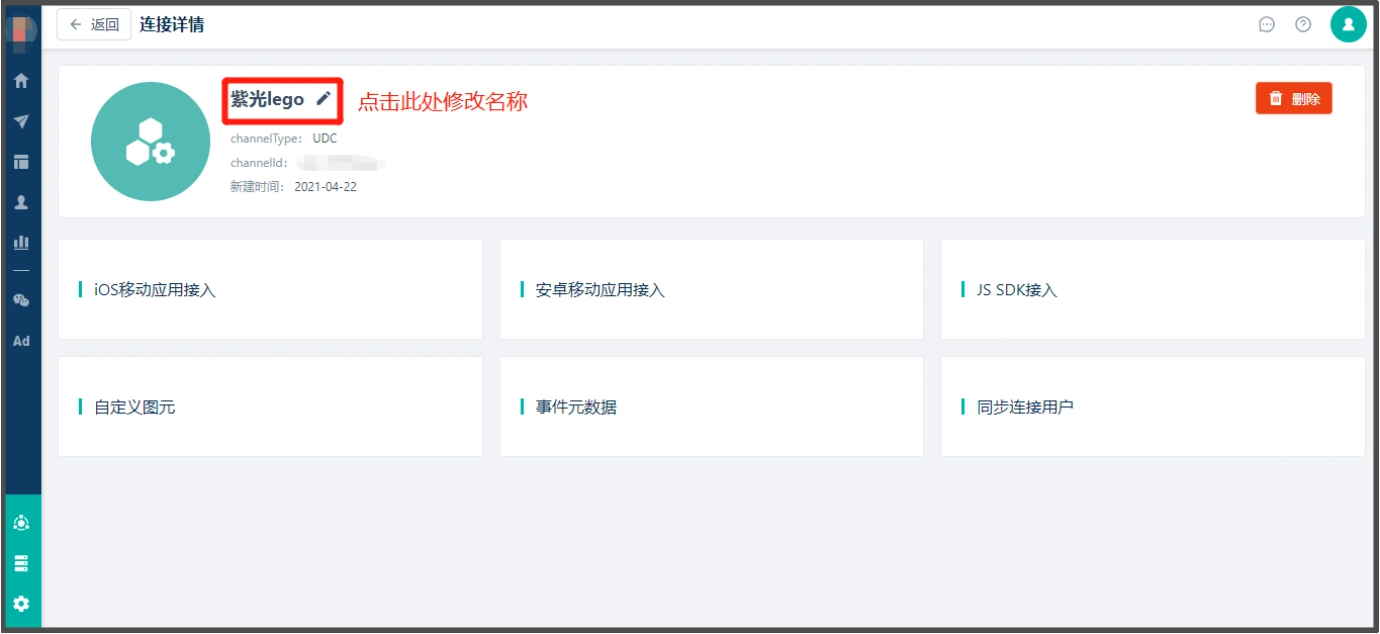Open the layout template icon in sidebar
This screenshot has width=1380, height=634.
(x=21, y=161)
